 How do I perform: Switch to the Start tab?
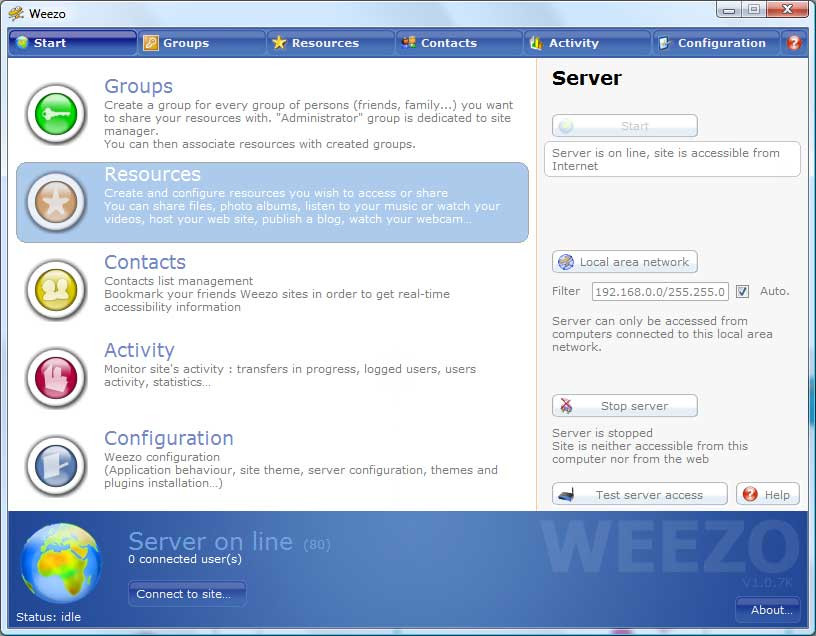coord(73,43)
